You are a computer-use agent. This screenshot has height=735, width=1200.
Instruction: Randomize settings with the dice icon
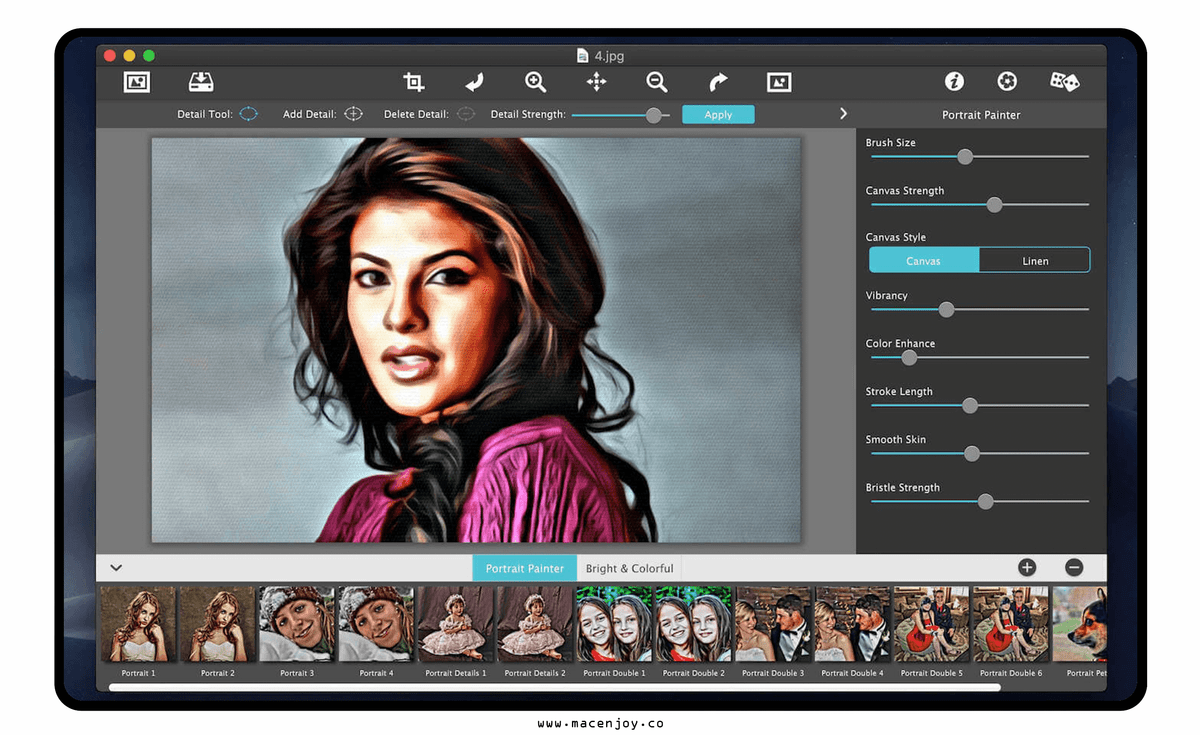pos(1064,82)
